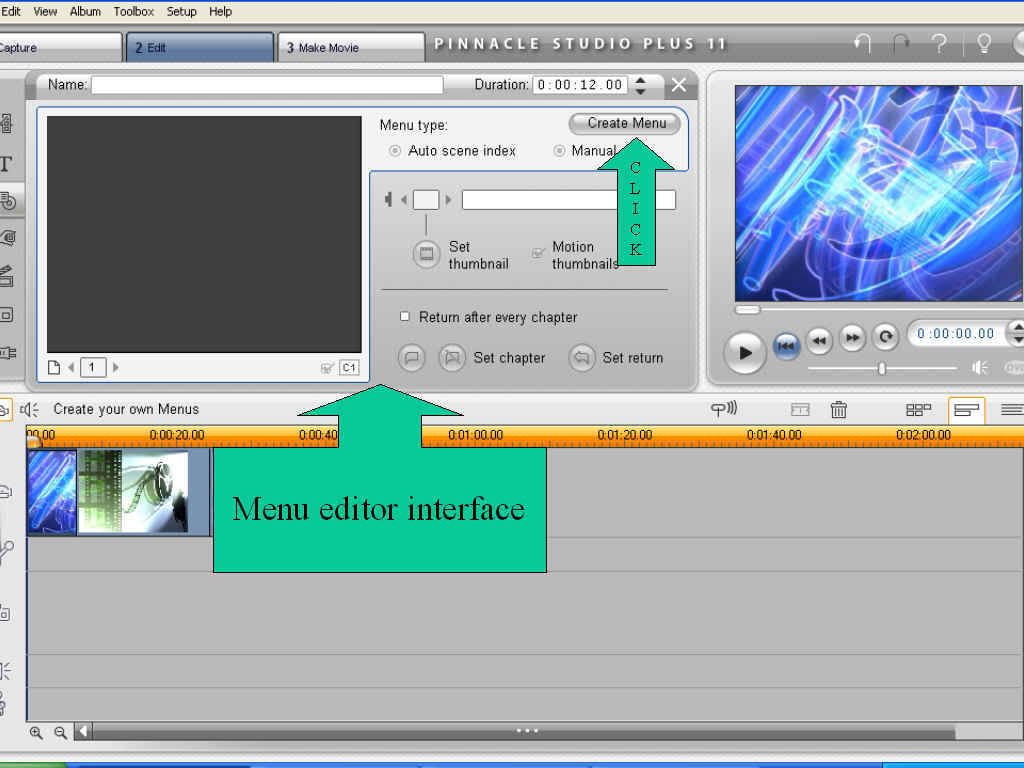Image resolution: width=1024 pixels, height=768 pixels.
Task: Click the Create Menu button
Action: 624,123
